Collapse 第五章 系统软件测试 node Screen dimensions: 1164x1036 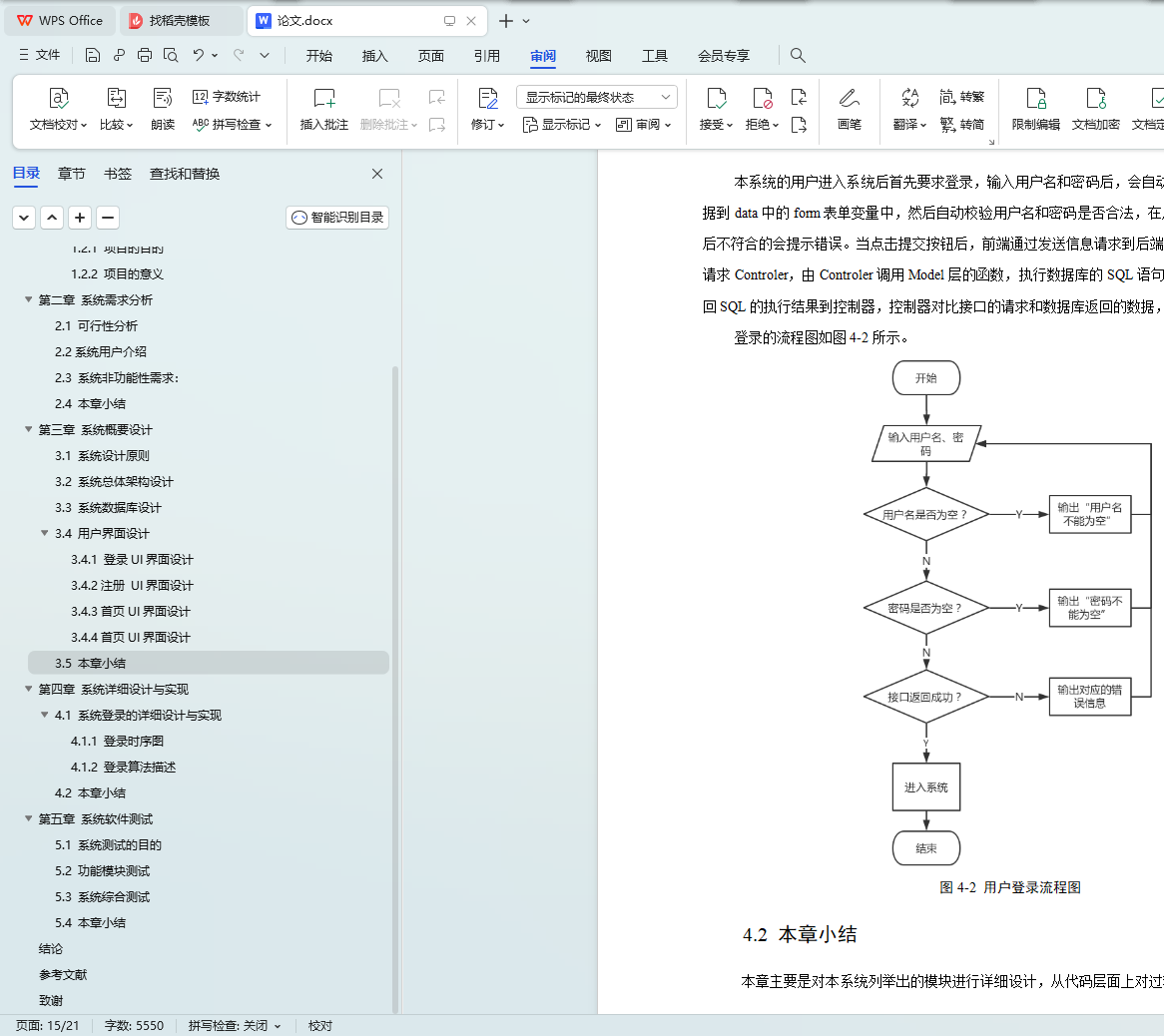tap(28, 819)
